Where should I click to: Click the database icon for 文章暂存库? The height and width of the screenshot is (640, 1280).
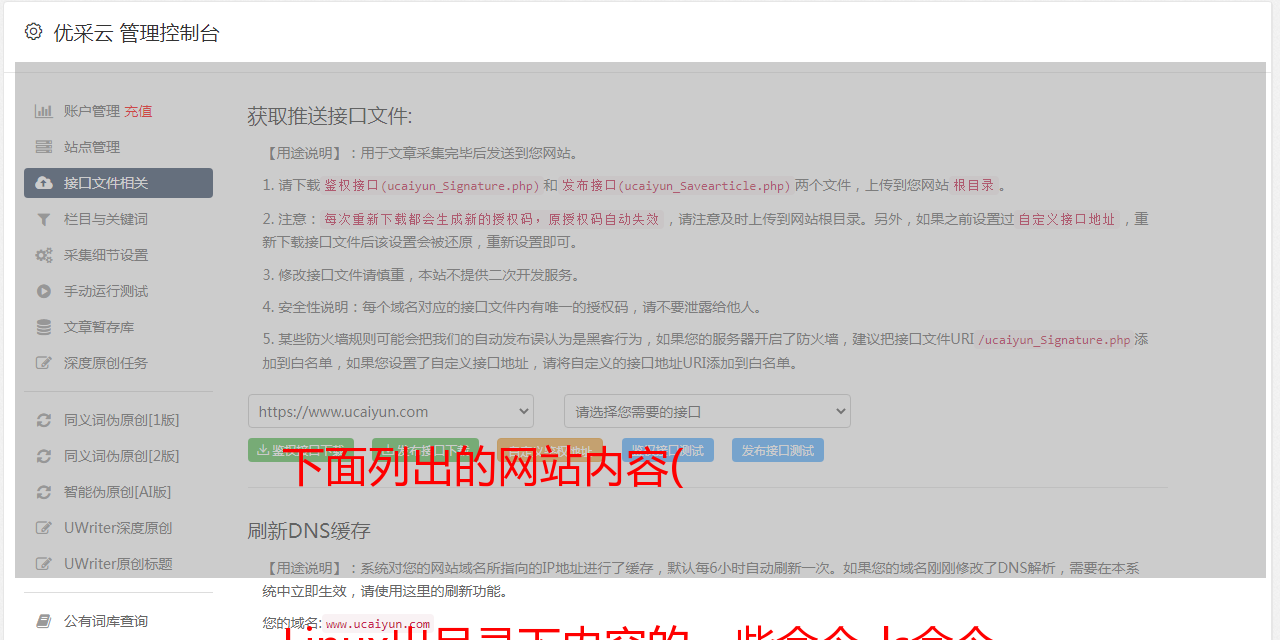(44, 327)
